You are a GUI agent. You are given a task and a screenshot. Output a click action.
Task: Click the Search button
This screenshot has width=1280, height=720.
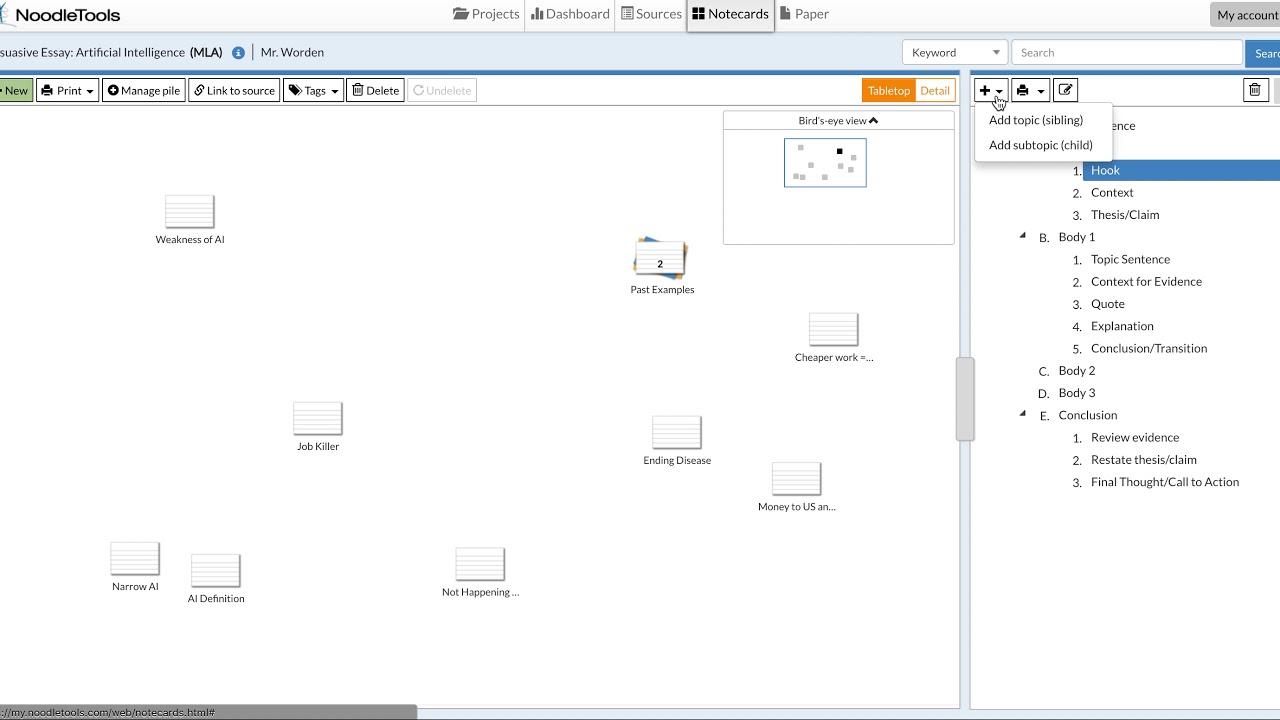click(1263, 53)
